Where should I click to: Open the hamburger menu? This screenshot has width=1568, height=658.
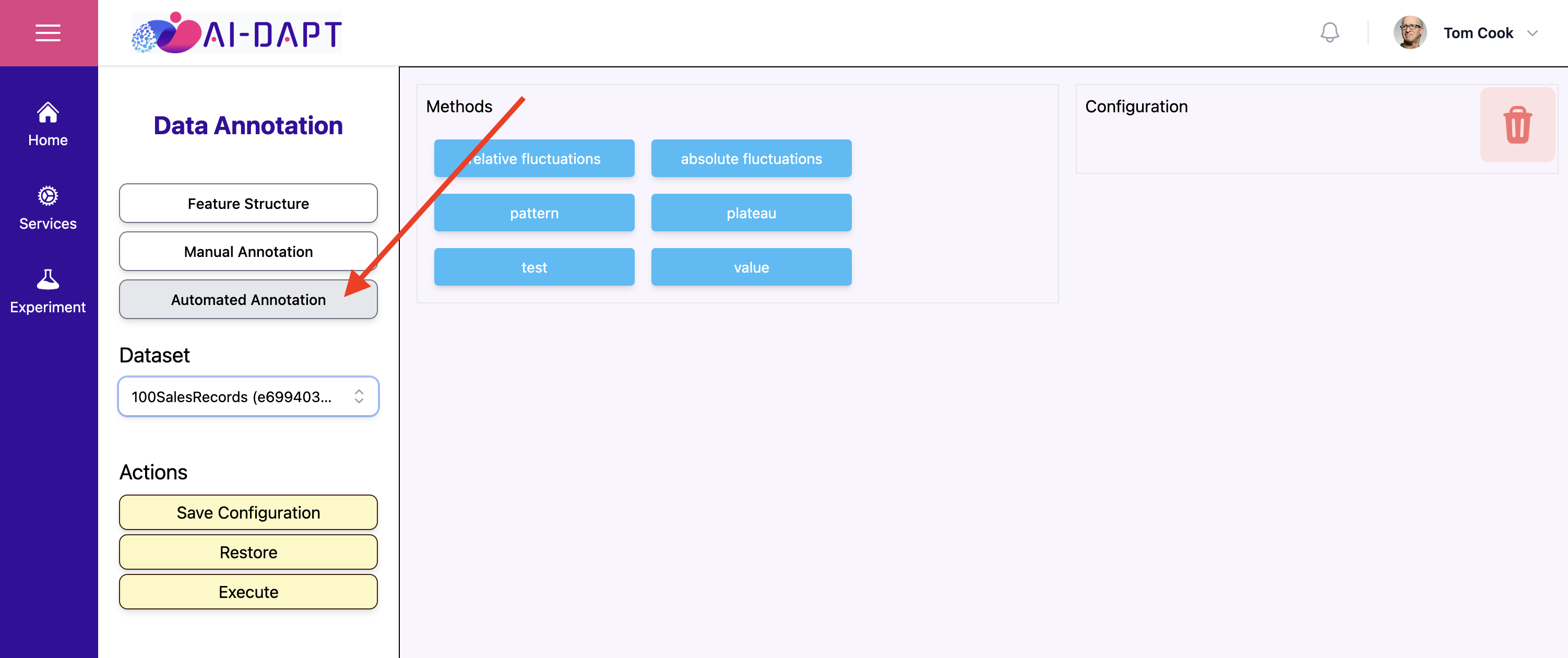click(x=48, y=33)
